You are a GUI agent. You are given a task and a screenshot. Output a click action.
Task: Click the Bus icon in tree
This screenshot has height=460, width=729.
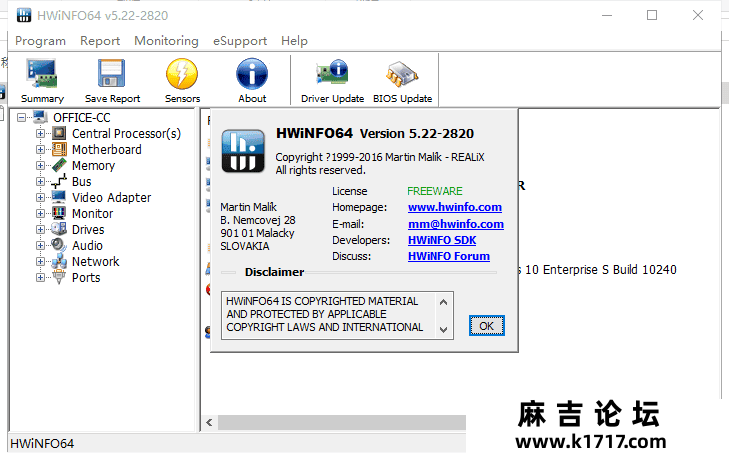(59, 181)
